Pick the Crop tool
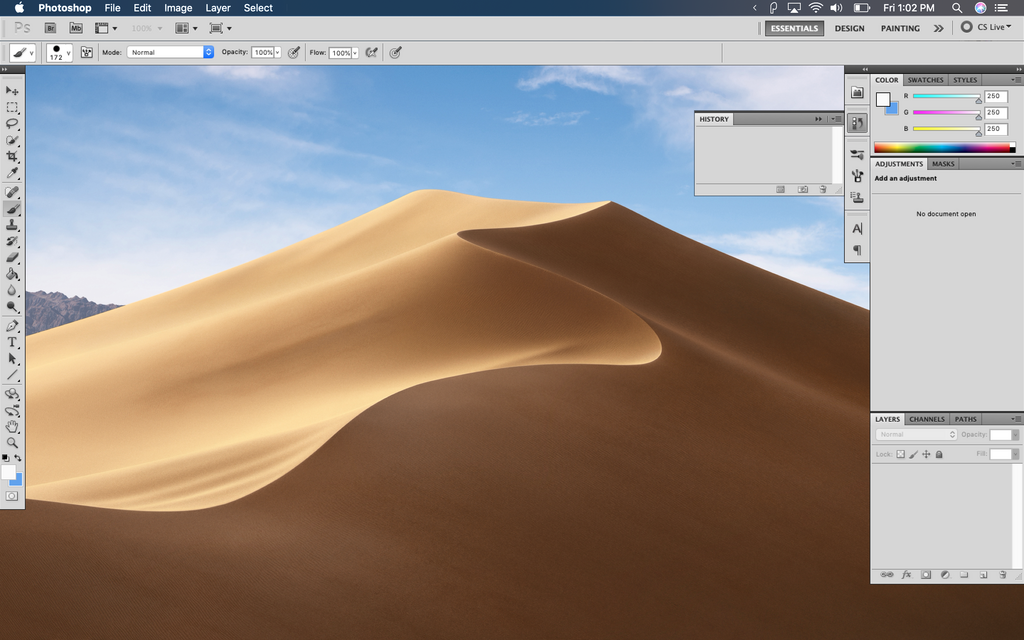The image size is (1024, 640). (12, 157)
